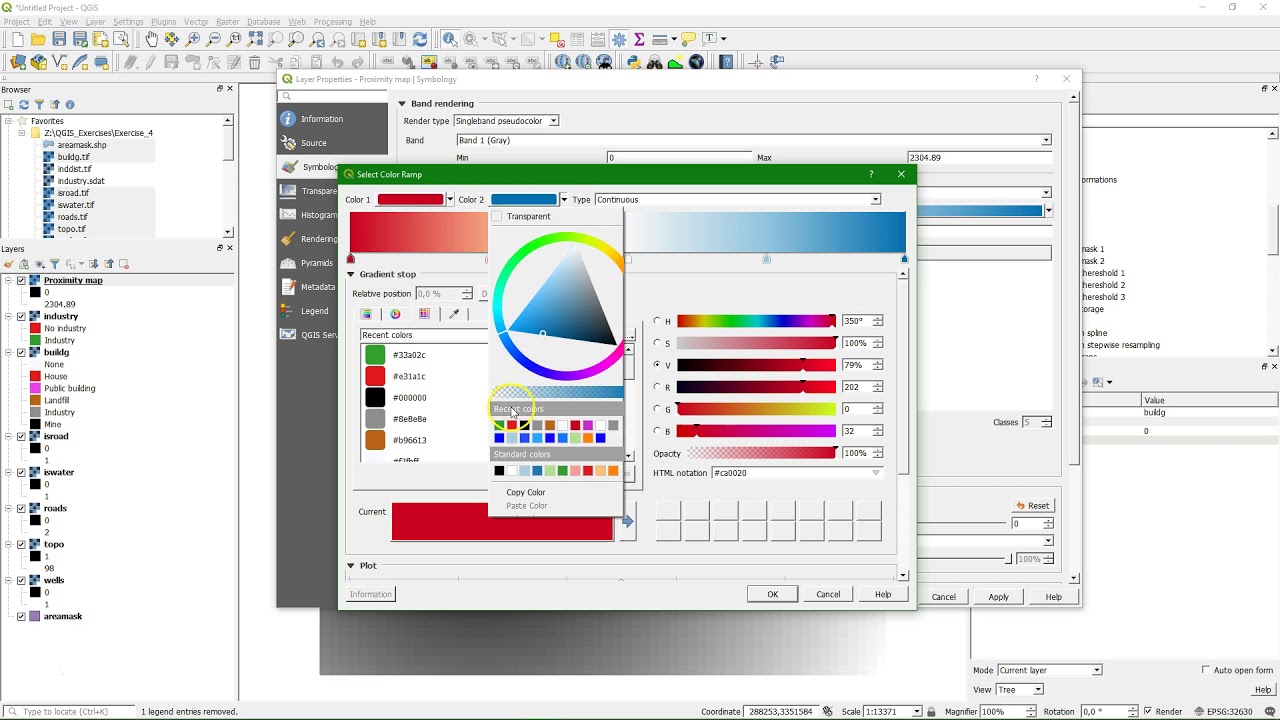Click the Python Console icon
The width and height of the screenshot is (1280, 720).
pyautogui.click(x=633, y=62)
